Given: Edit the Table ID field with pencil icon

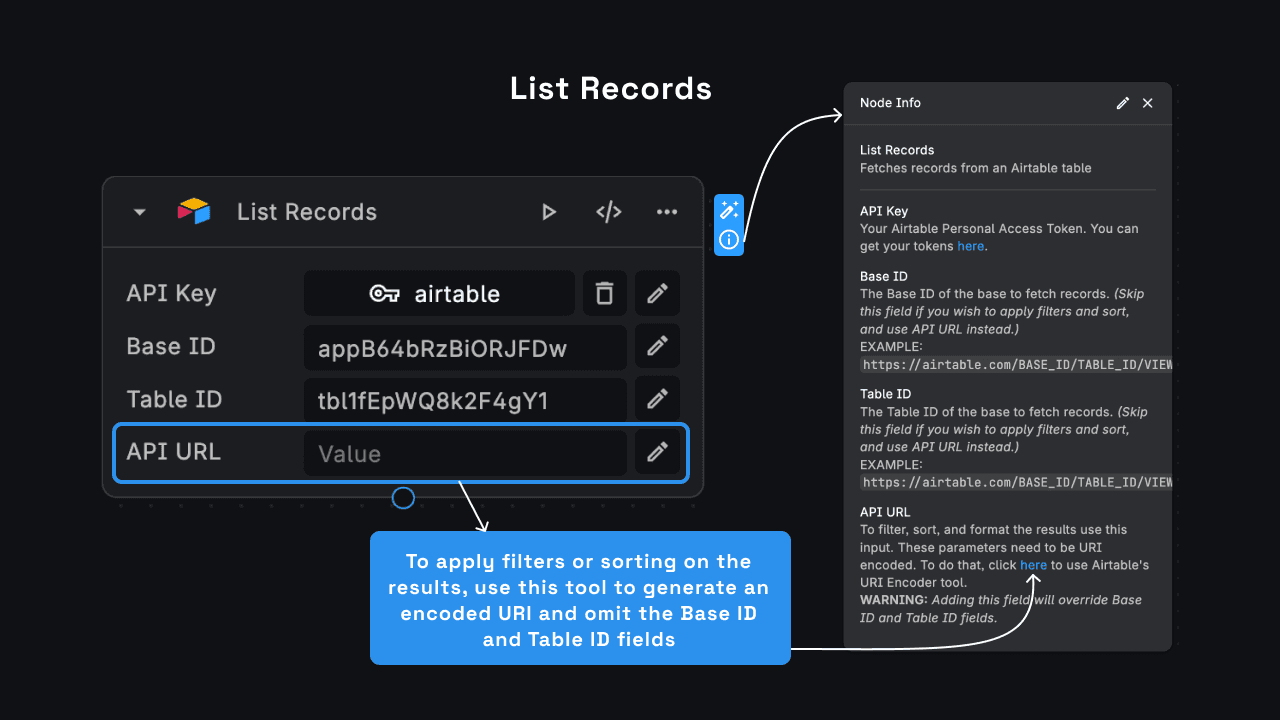Looking at the screenshot, I should click(x=657, y=399).
